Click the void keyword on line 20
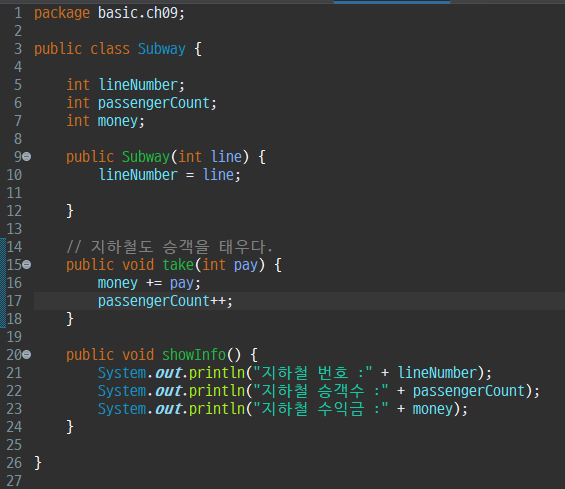Viewport: 565px width, 489px height. [138, 355]
